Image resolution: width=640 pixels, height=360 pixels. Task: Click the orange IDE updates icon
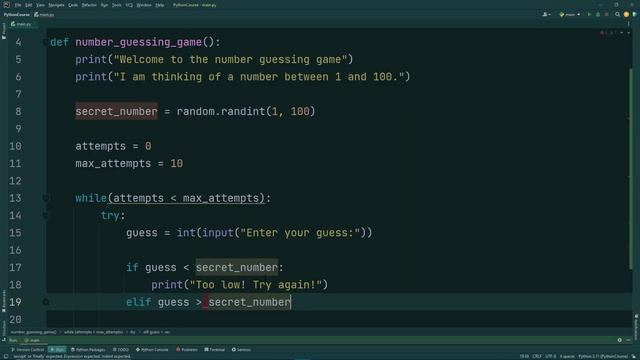tap(626, 14)
